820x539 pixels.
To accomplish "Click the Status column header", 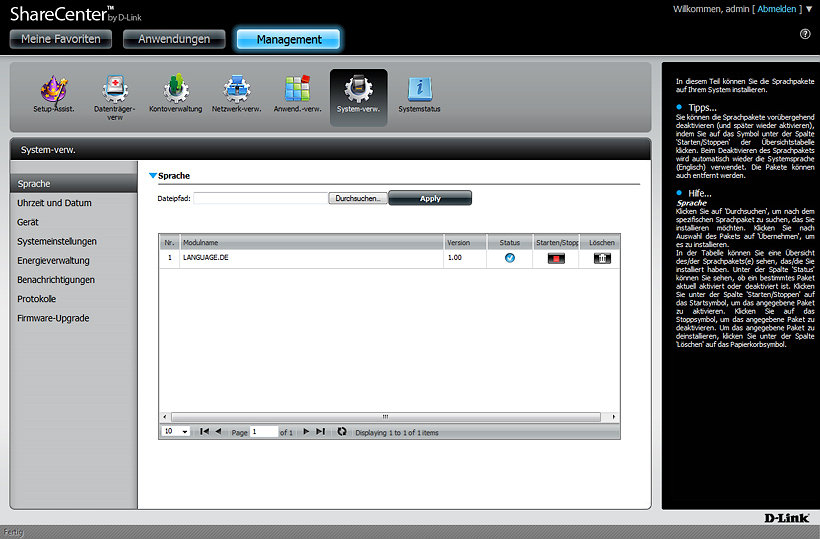I will (x=509, y=243).
